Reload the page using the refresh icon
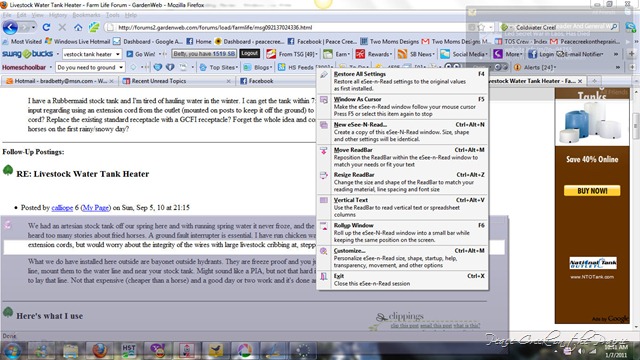The width and height of the screenshot is (640, 360). click(46, 27)
